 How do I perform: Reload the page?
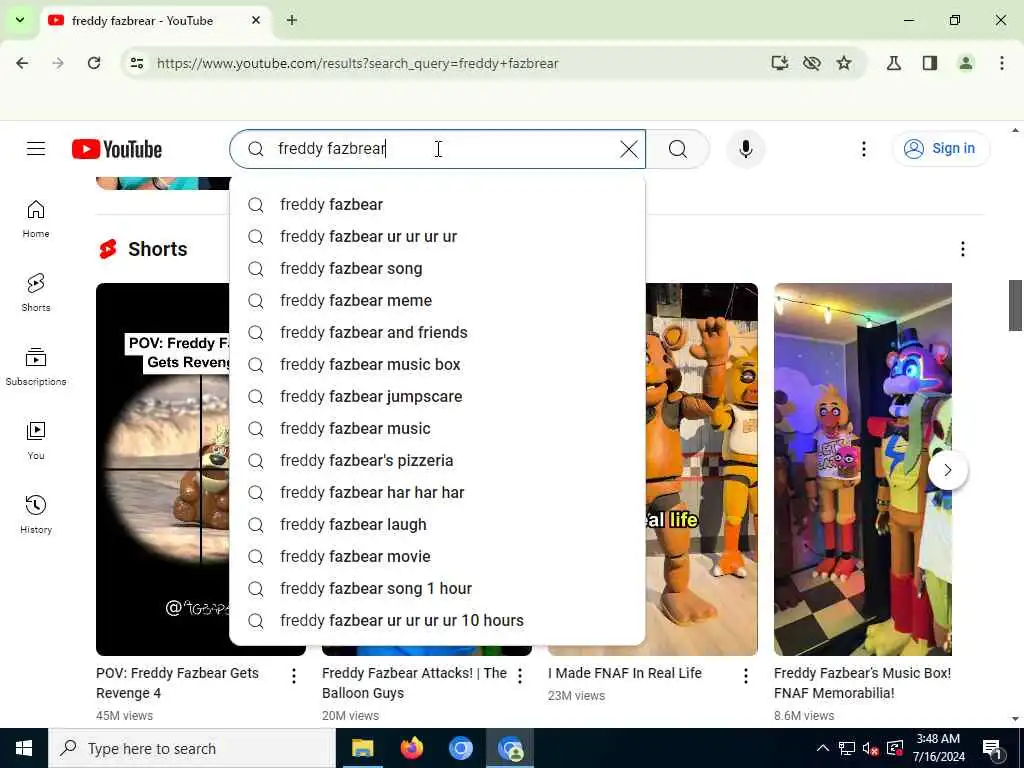pos(94,63)
